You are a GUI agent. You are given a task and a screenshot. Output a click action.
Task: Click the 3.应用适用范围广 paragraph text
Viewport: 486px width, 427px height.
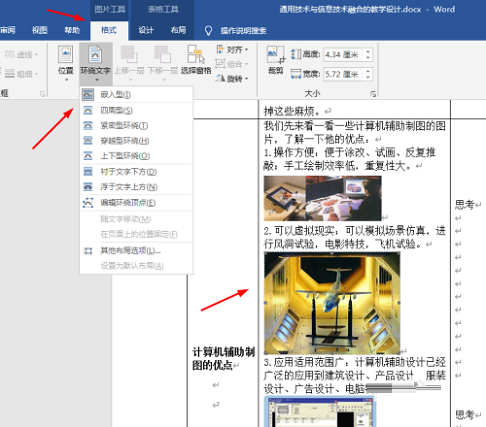pos(355,375)
